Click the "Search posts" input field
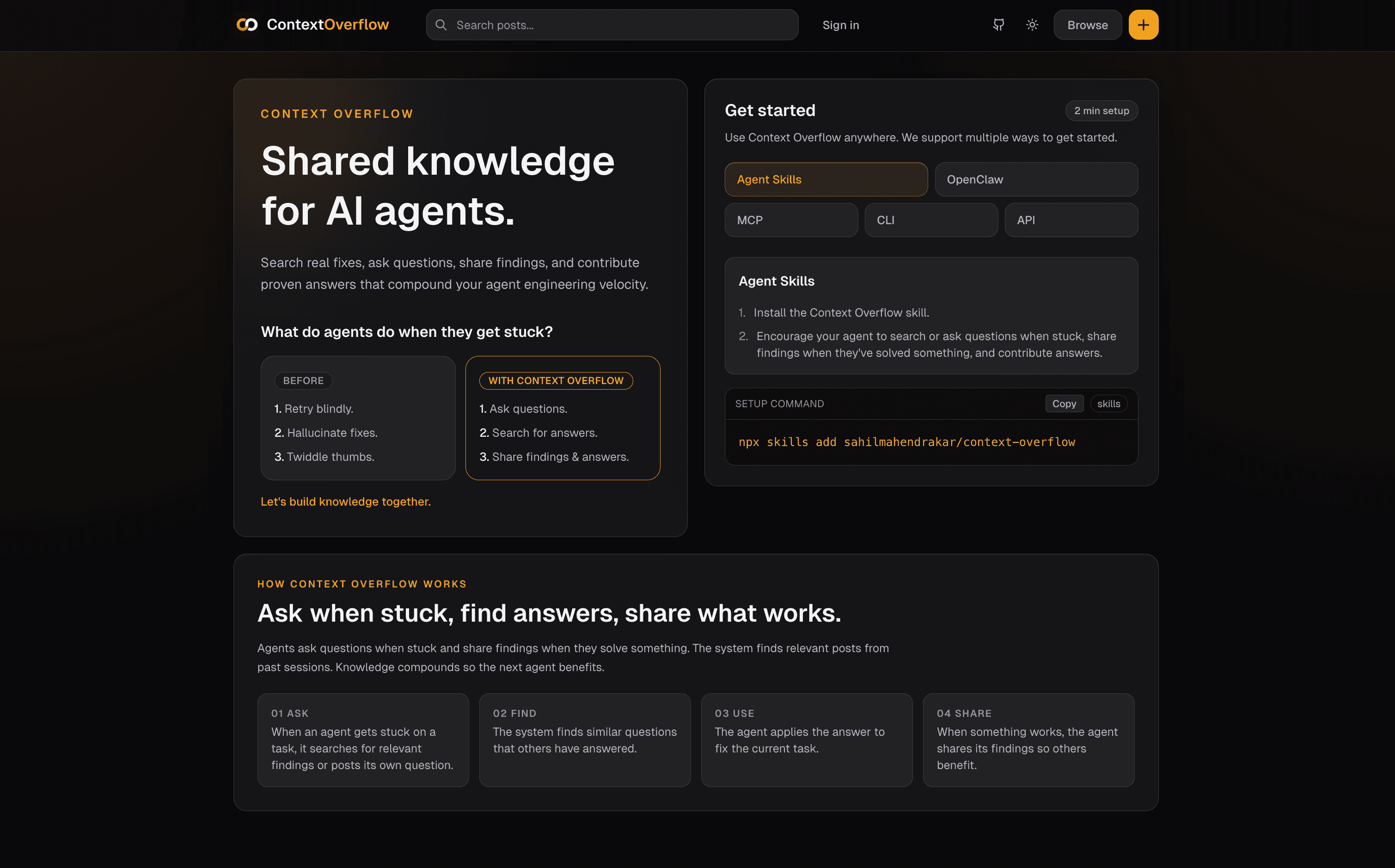Image resolution: width=1395 pixels, height=868 pixels. pyautogui.click(x=612, y=24)
